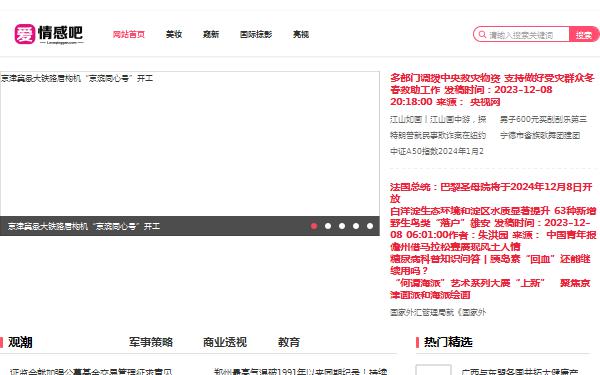Select the fifth carousel dot

[370, 226]
